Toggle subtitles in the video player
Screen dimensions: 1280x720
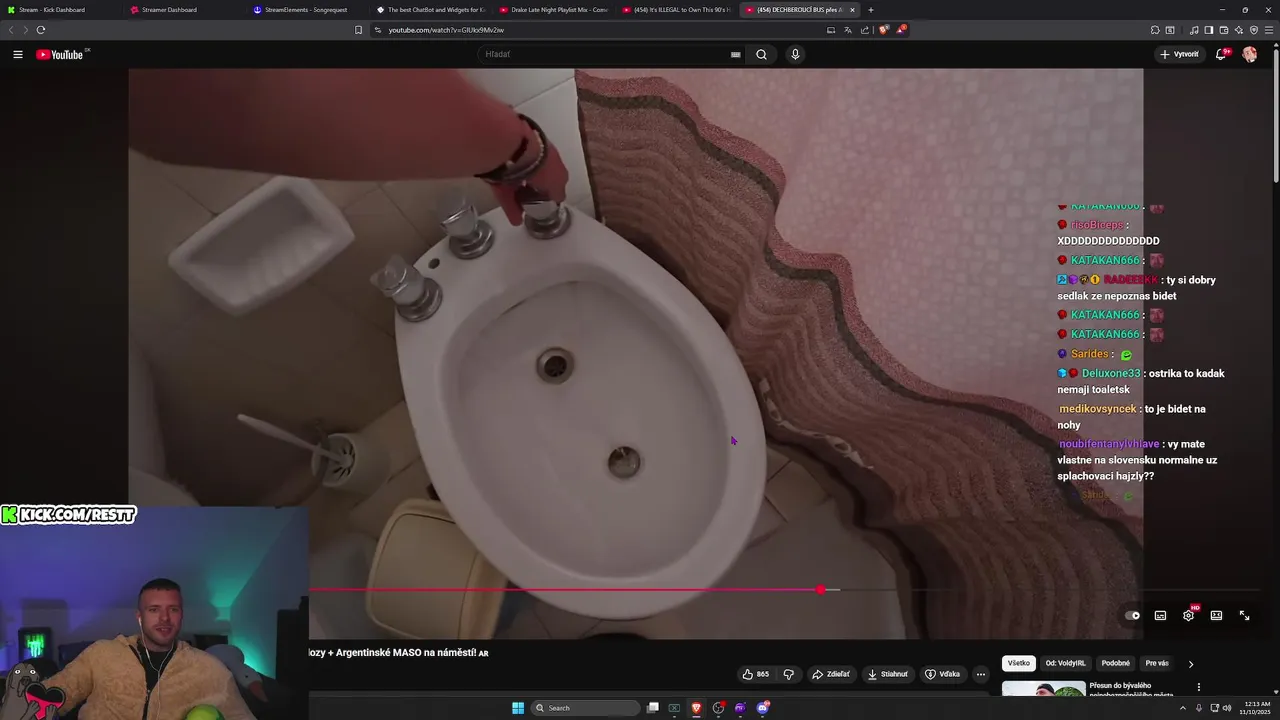coord(1160,615)
